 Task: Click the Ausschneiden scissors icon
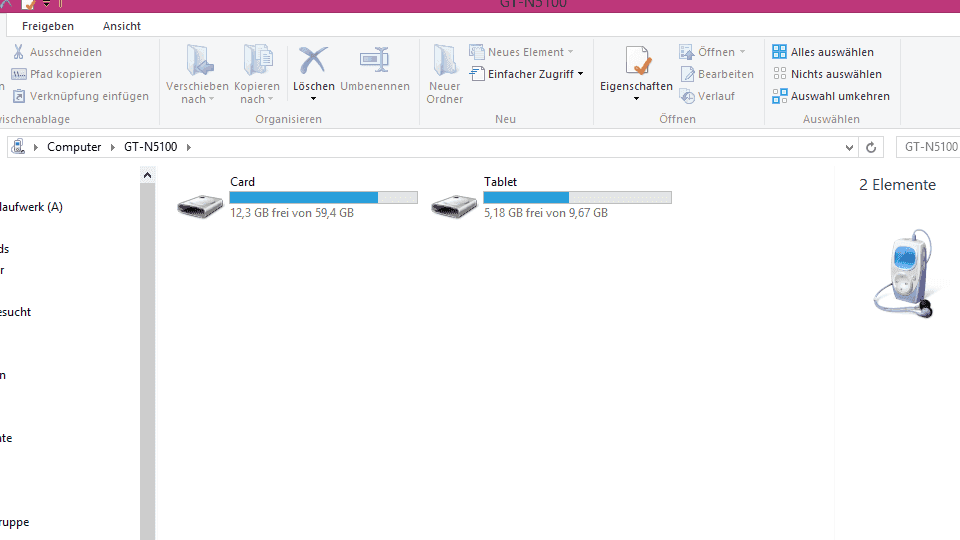tap(18, 52)
